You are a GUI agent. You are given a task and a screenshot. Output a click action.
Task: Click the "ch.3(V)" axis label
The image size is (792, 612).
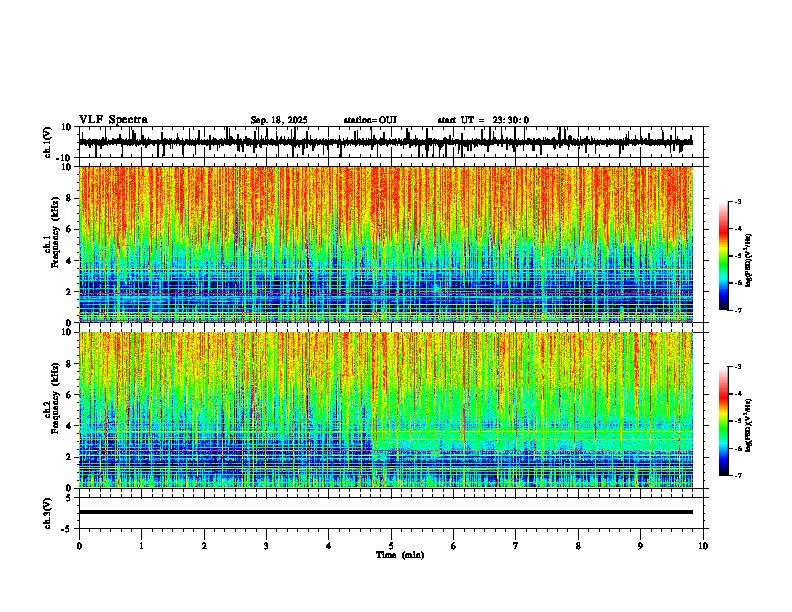point(47,513)
